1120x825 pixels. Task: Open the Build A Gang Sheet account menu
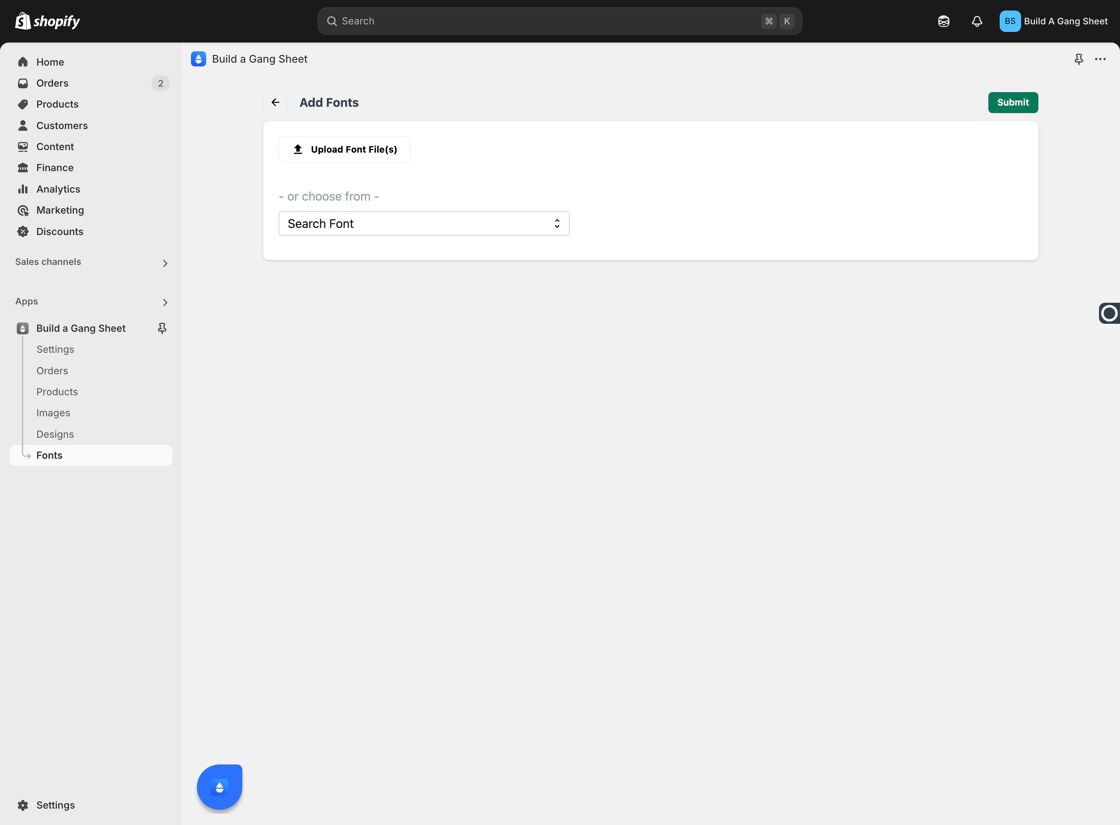click(x=1054, y=21)
